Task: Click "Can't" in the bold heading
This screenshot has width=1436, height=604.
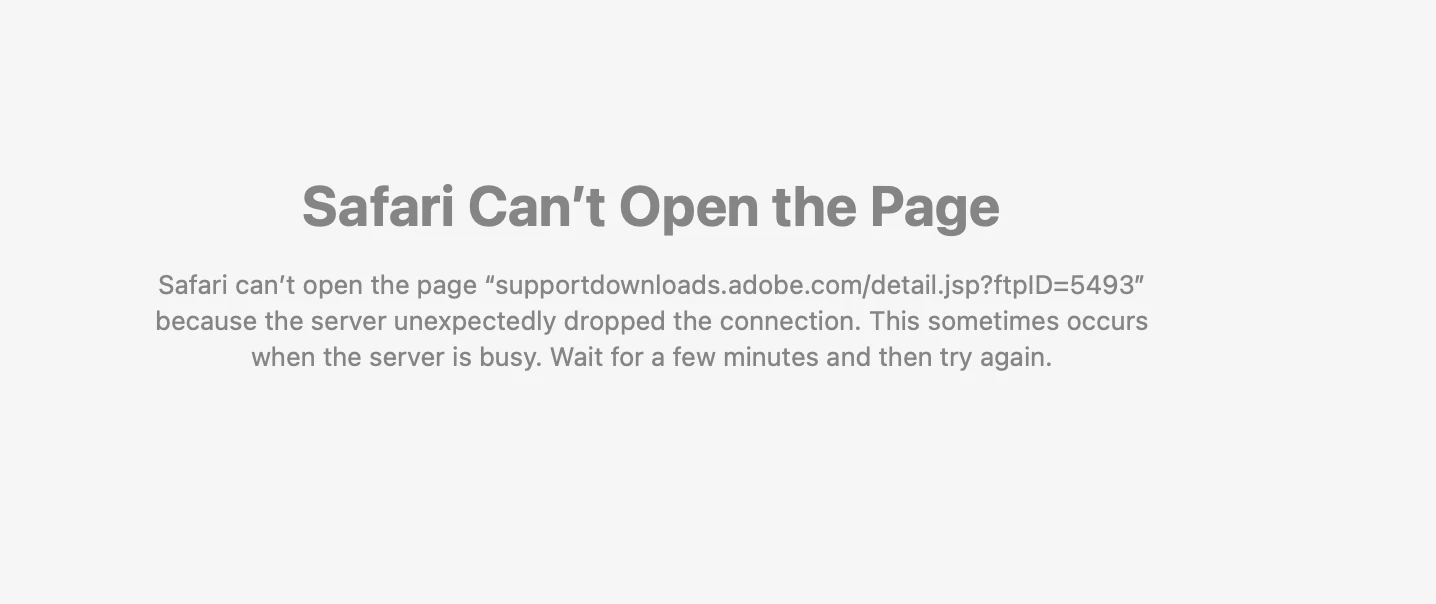Action: 536,207
